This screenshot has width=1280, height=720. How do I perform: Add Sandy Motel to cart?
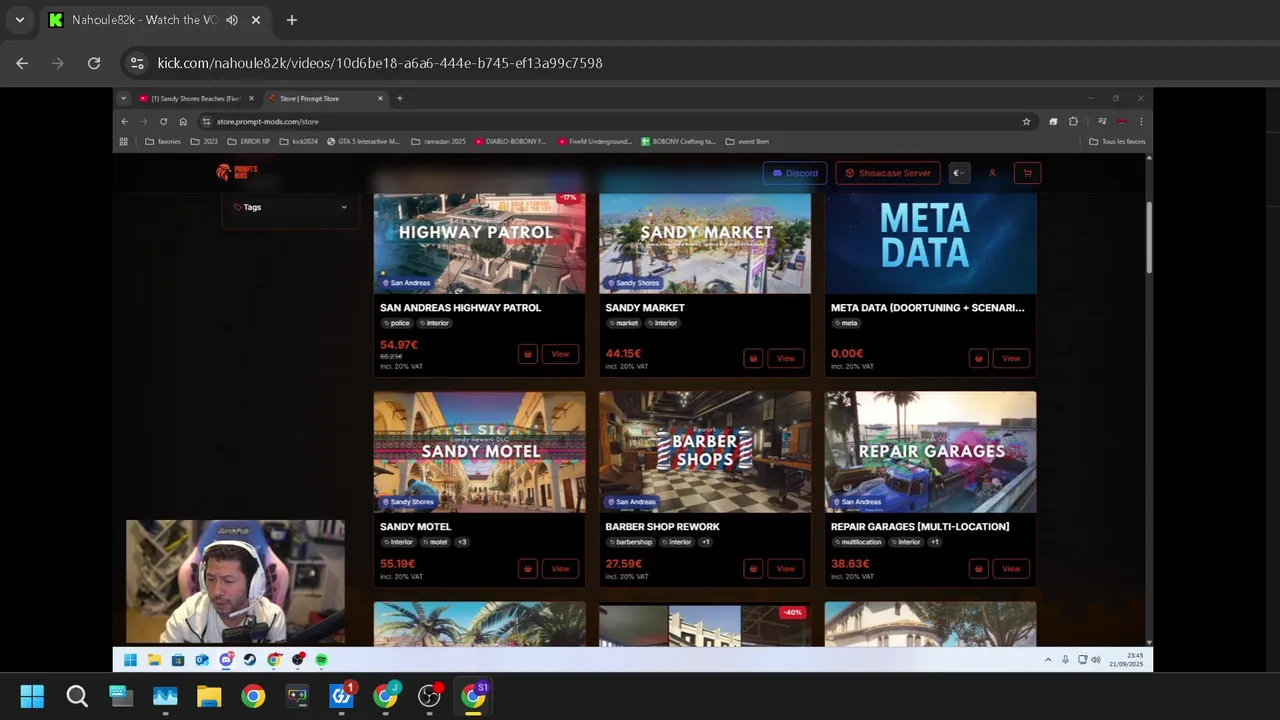(x=528, y=568)
